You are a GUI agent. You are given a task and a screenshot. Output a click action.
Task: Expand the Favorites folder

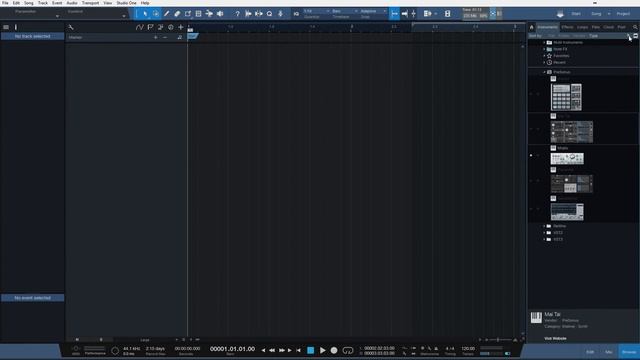(x=544, y=56)
